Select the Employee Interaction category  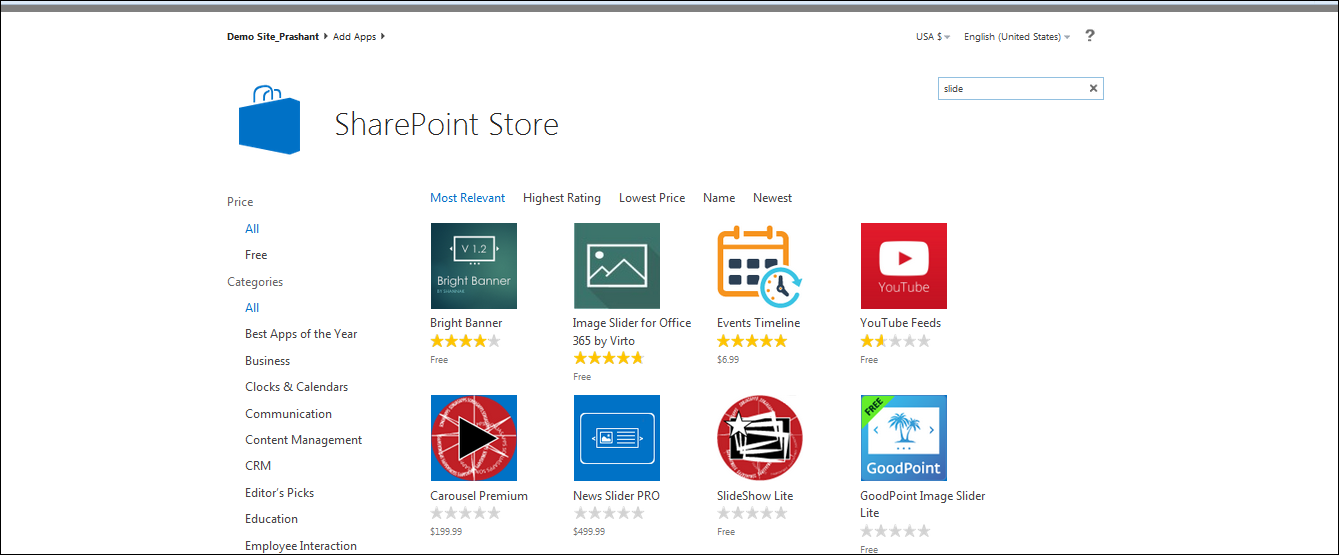click(301, 546)
